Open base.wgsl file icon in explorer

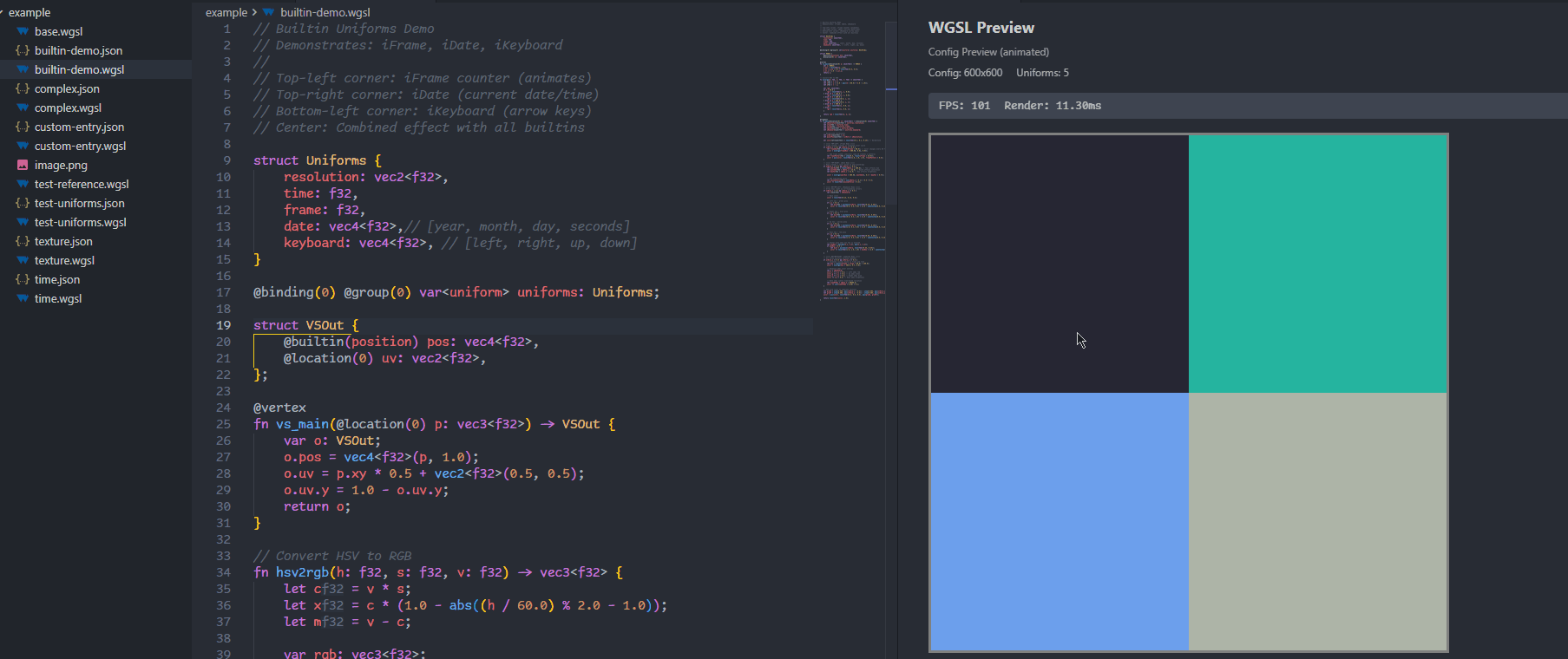(x=23, y=31)
